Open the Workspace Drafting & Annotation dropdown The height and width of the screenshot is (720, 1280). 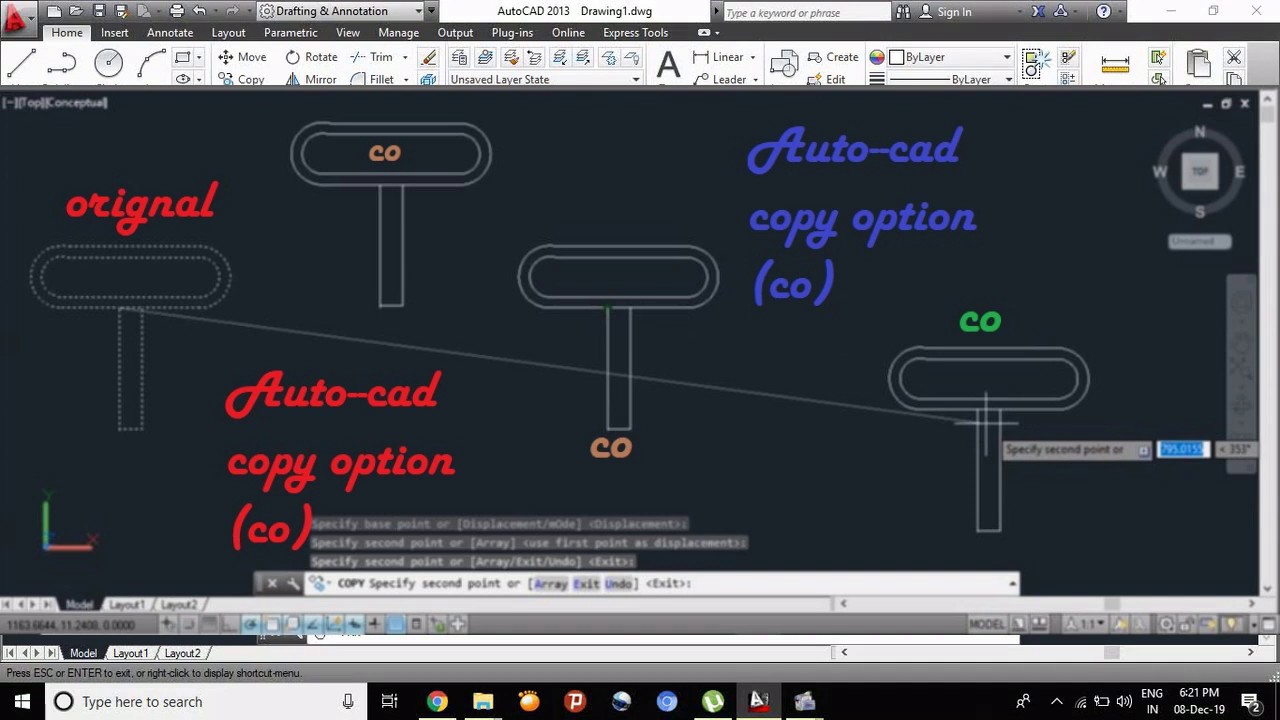pos(340,11)
